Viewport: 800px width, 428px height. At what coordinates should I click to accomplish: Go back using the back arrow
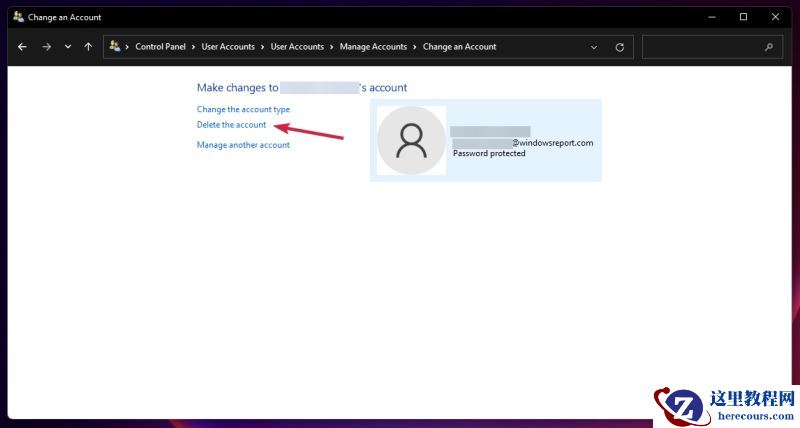click(22, 47)
